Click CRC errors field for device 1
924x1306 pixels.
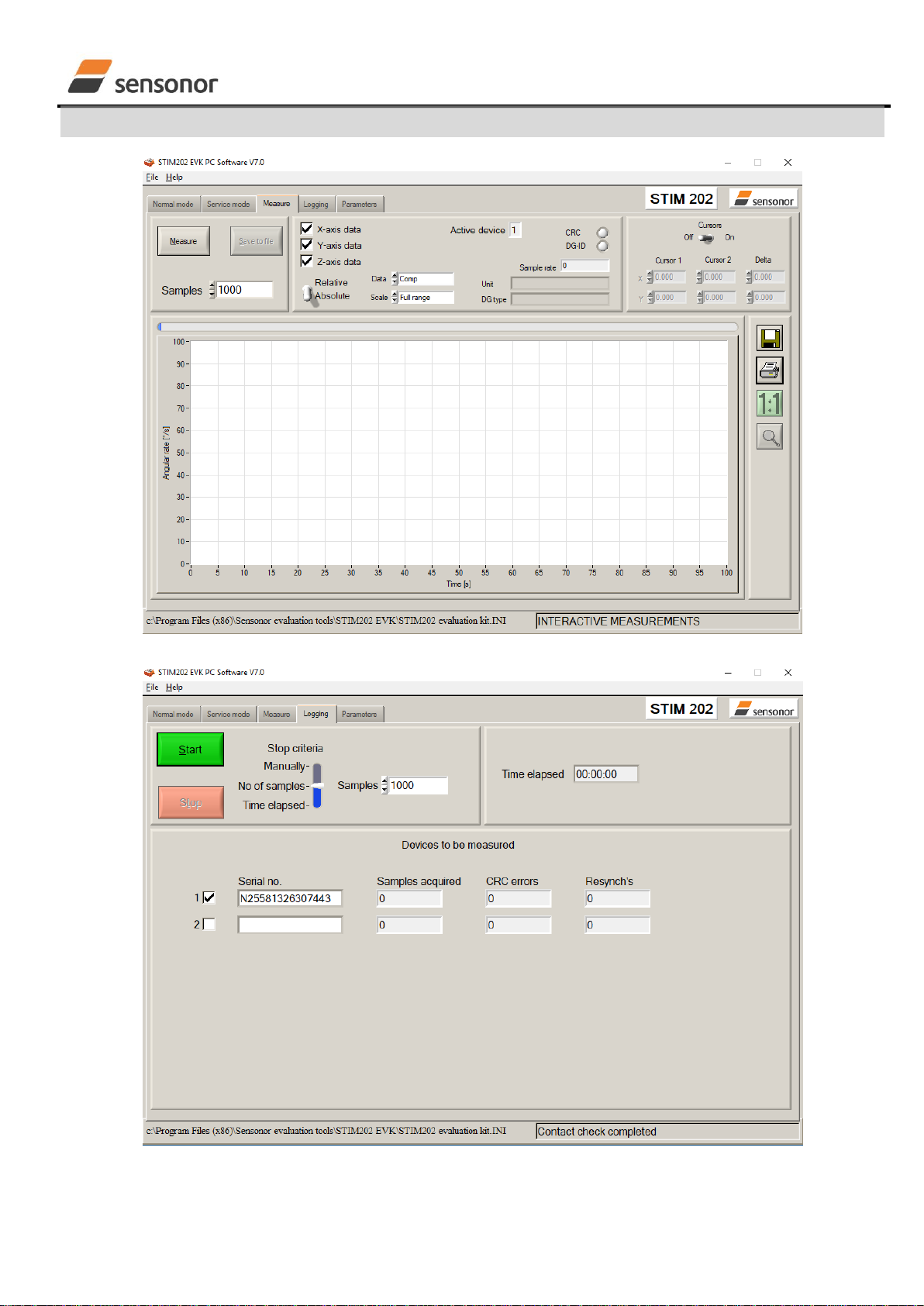519,898
